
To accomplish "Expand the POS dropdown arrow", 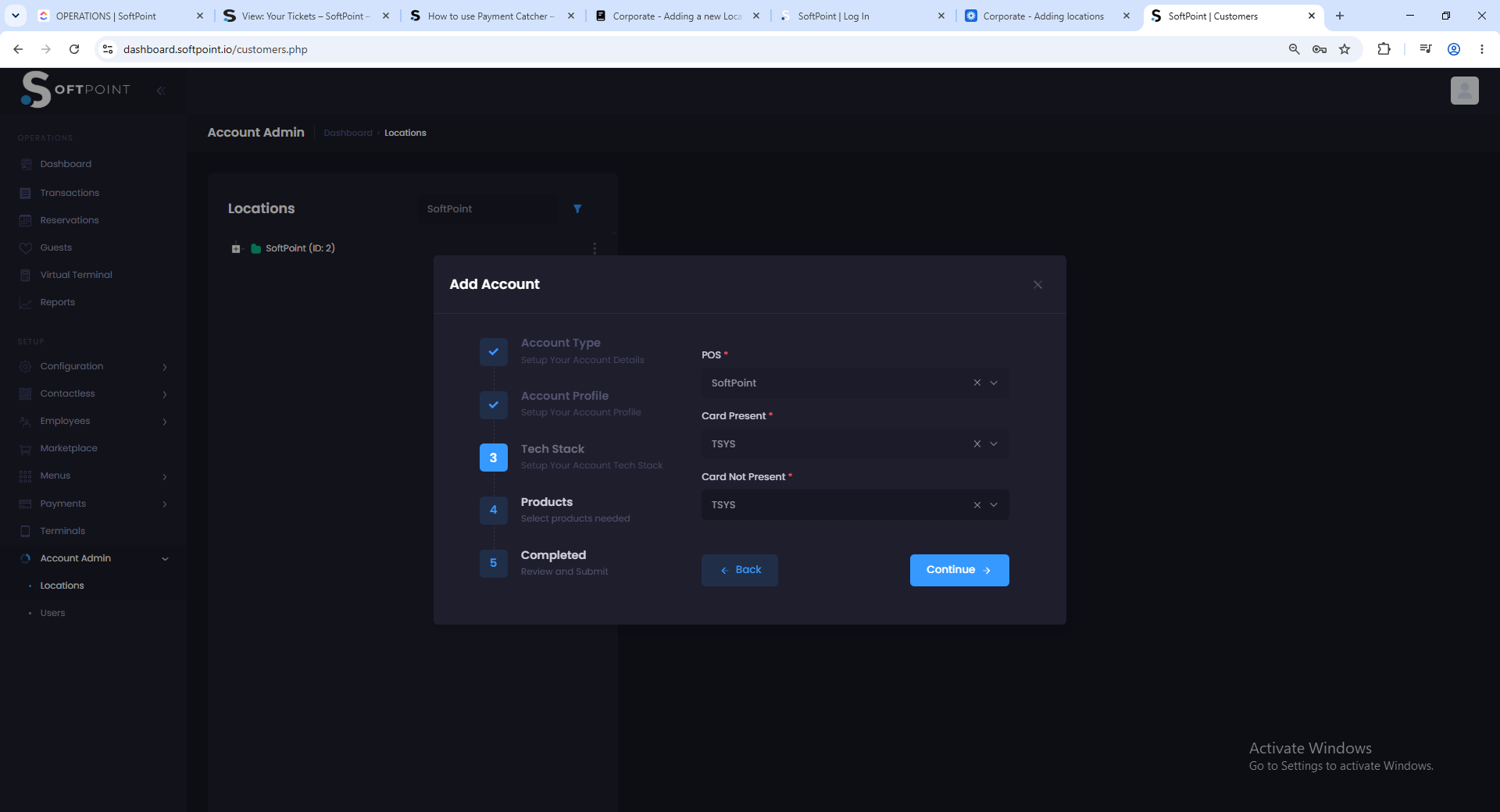I will pyautogui.click(x=994, y=383).
